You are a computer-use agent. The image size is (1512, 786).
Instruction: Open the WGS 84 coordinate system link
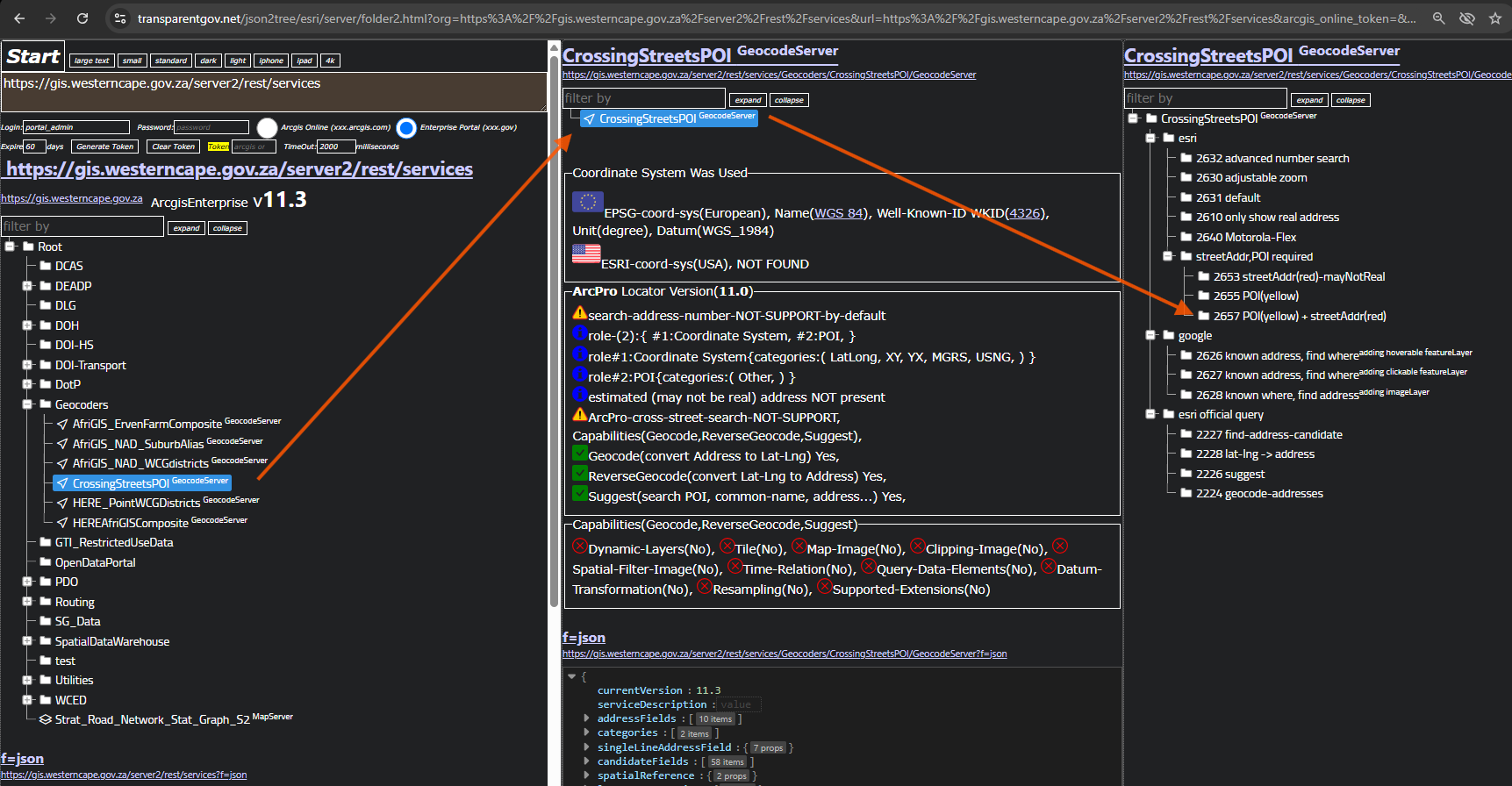coord(839,213)
